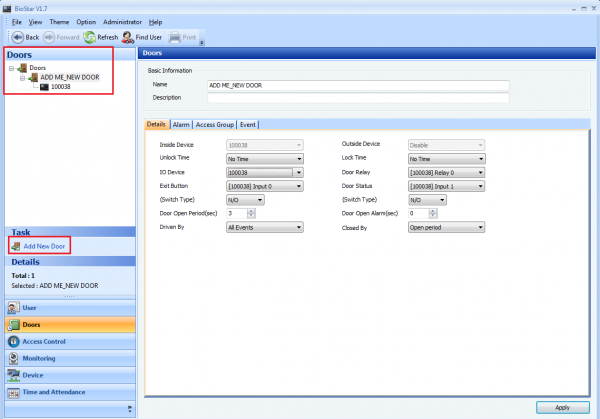The height and width of the screenshot is (419, 600).
Task: Switch to the Device section
Action: [32, 375]
